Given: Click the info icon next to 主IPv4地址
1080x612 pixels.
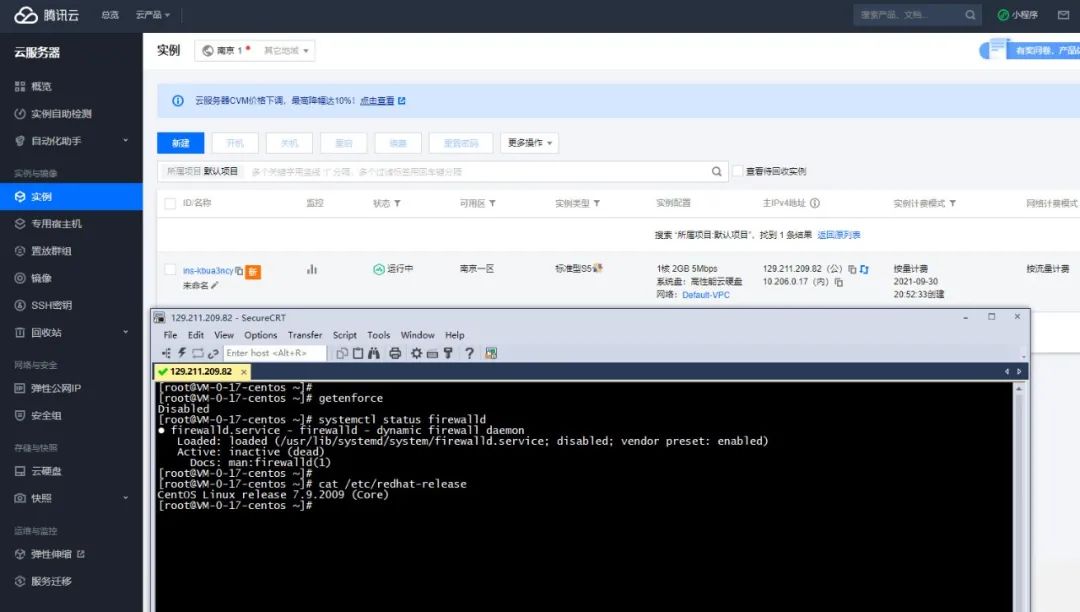Looking at the screenshot, I should 815,203.
